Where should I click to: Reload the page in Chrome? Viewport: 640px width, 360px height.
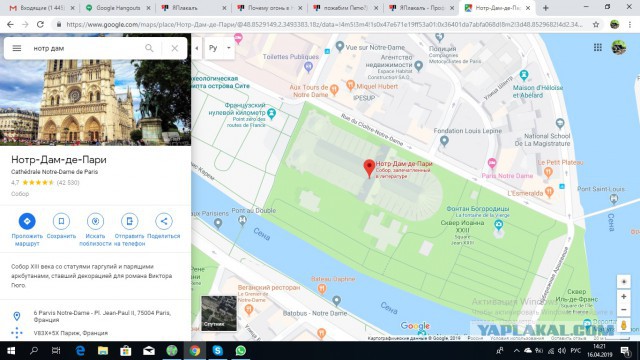tap(40, 24)
